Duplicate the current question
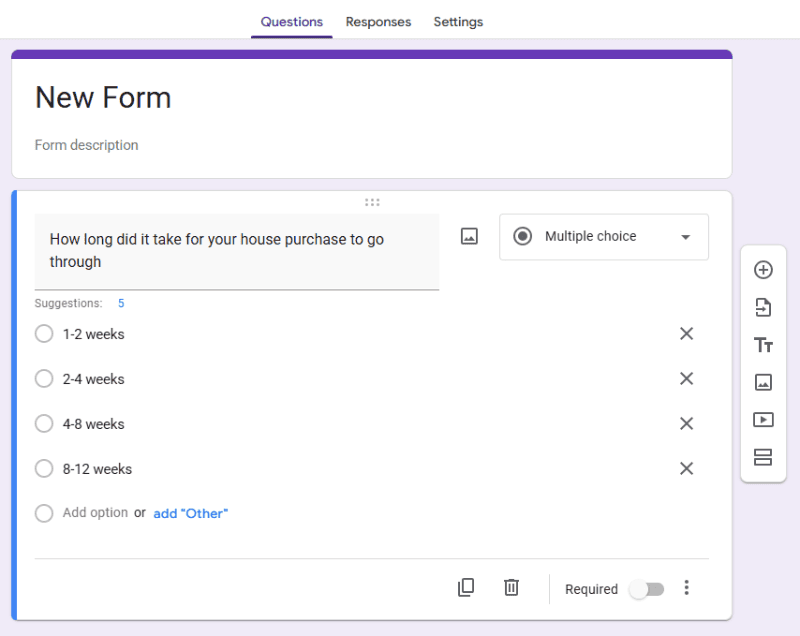The width and height of the screenshot is (800, 636). tap(466, 588)
